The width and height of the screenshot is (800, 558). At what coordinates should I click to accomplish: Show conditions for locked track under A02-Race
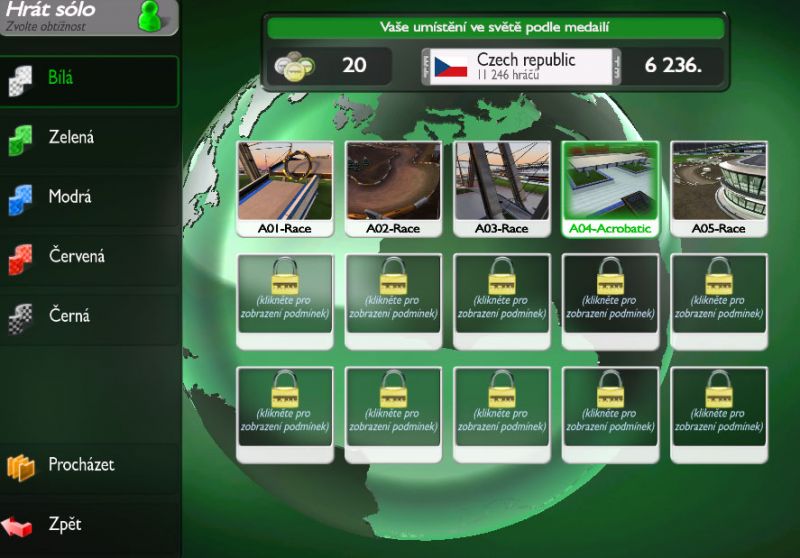tap(393, 302)
